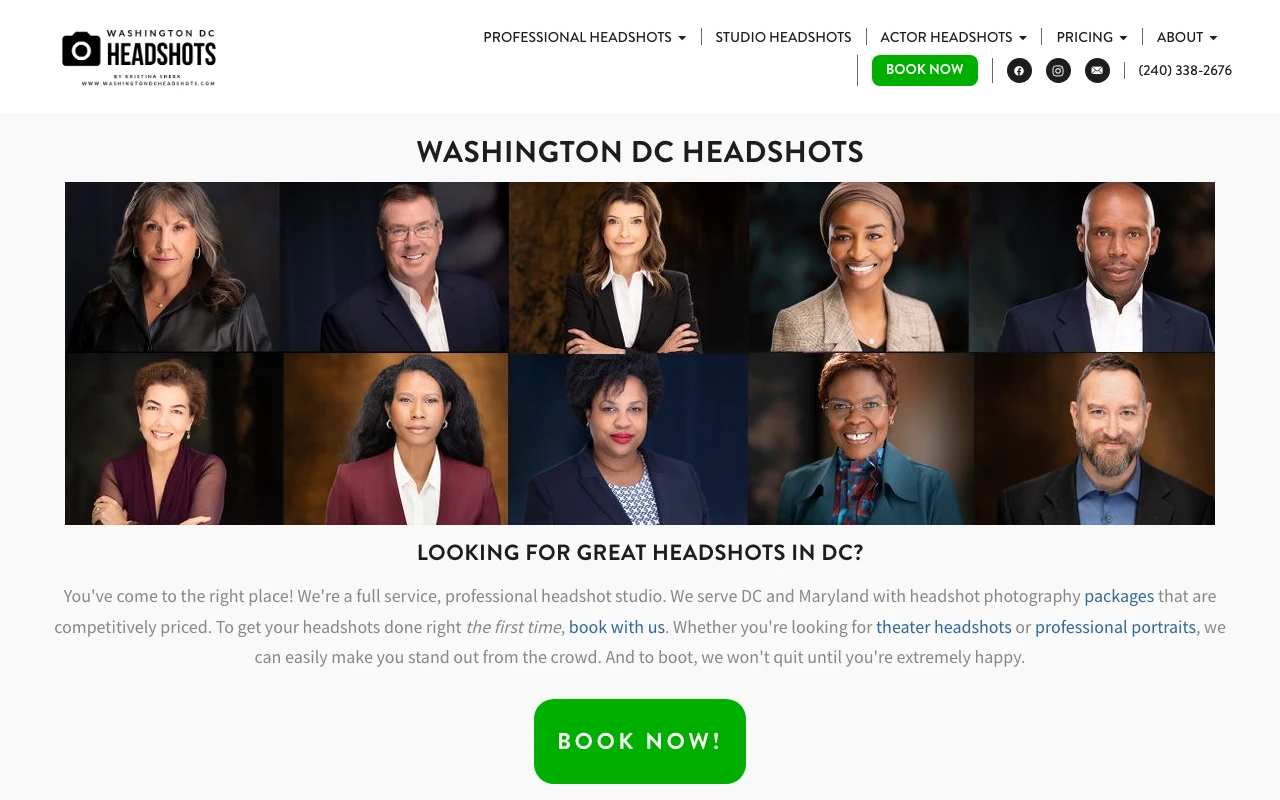The height and width of the screenshot is (800, 1280).
Task: Open the Studio Headshots menu item
Action: (x=783, y=37)
